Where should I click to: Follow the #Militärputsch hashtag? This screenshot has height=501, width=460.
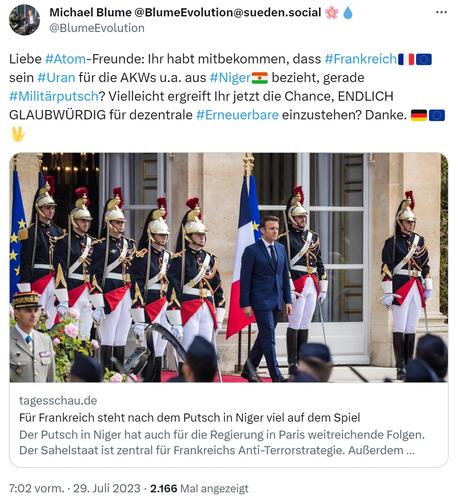click(x=54, y=96)
